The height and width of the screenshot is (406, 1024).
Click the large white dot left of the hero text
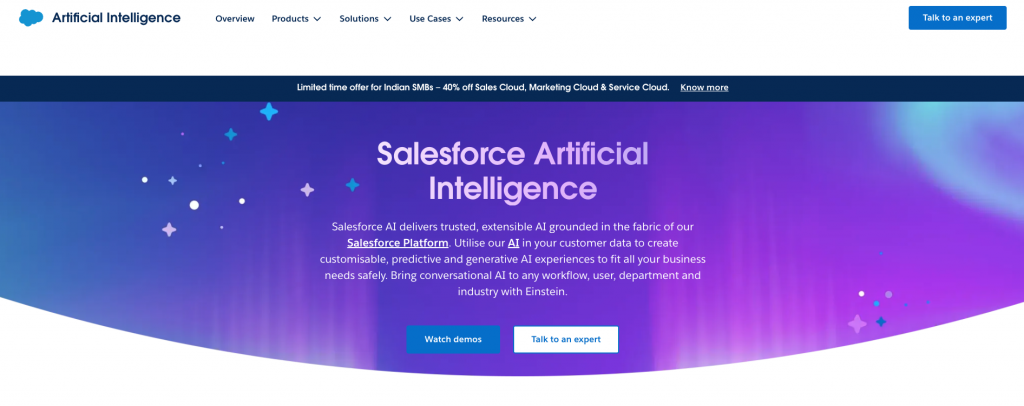coord(194,205)
